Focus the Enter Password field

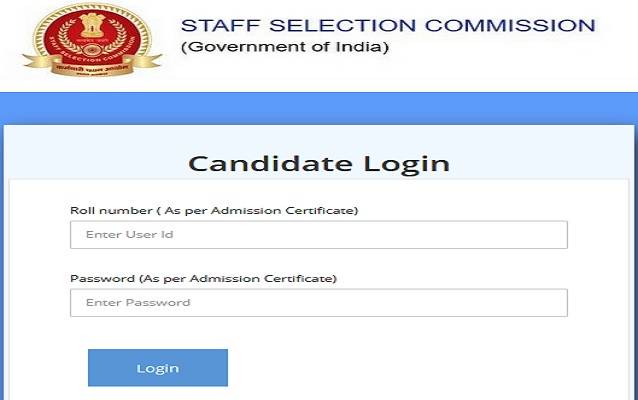click(318, 303)
